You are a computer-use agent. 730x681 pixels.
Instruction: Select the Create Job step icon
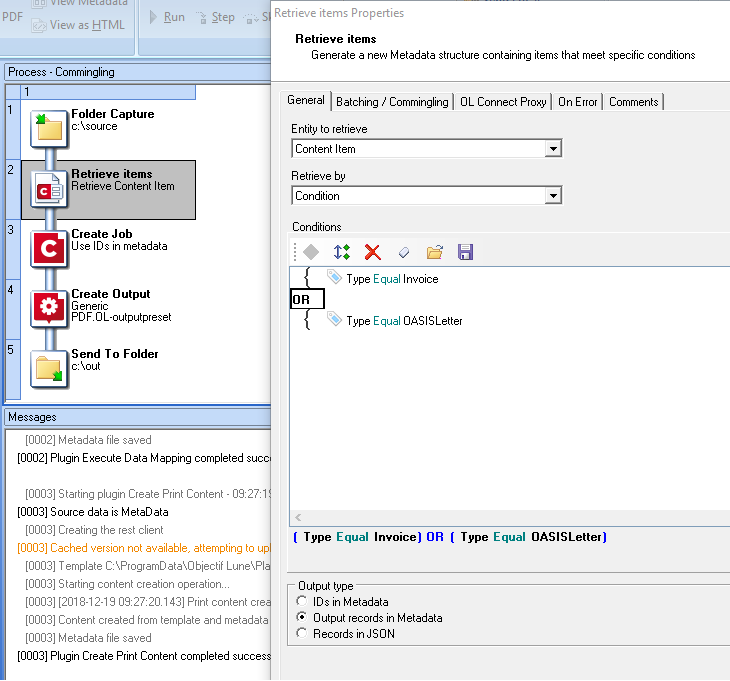[49, 248]
